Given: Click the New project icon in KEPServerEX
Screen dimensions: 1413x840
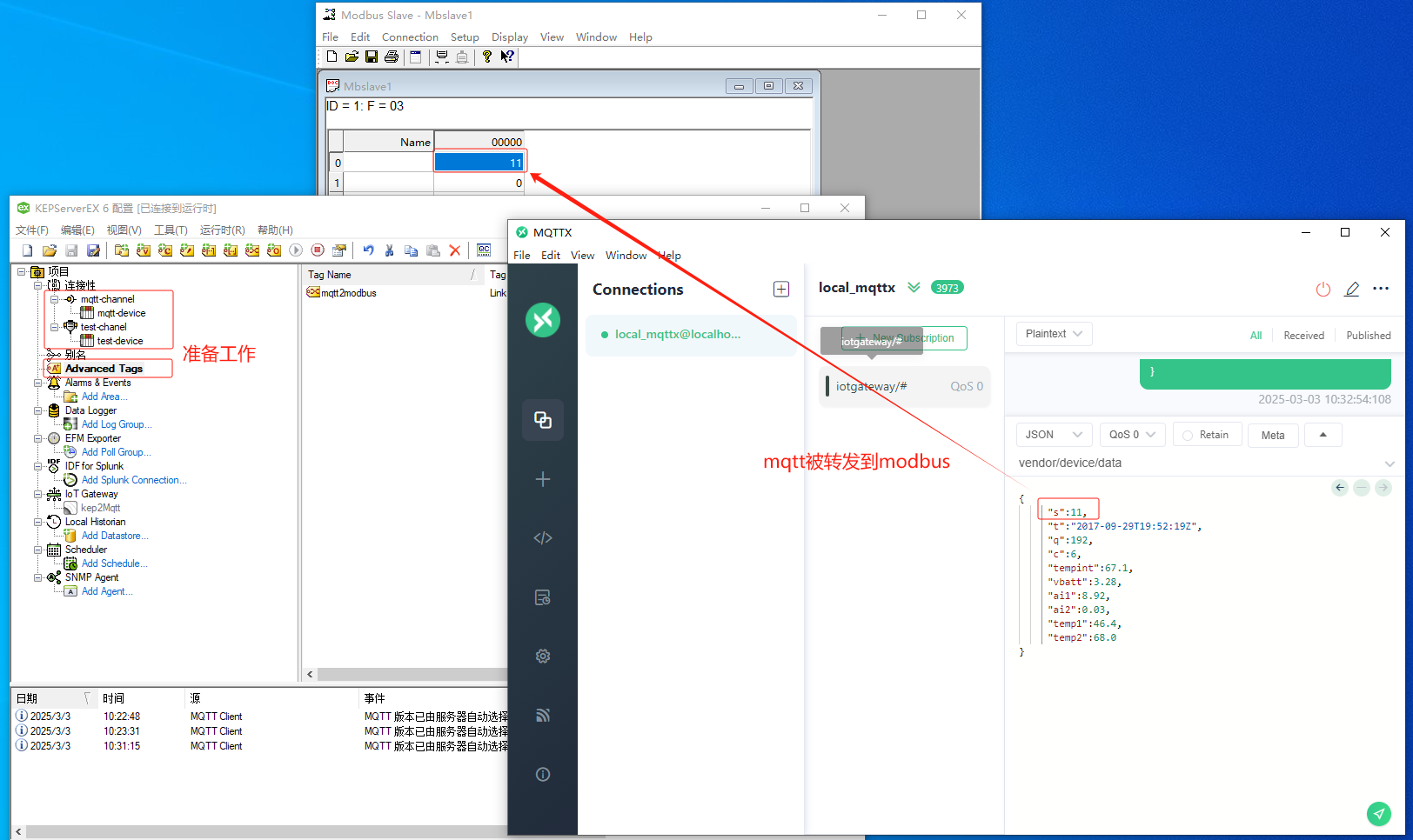Looking at the screenshot, I should coord(28,250).
